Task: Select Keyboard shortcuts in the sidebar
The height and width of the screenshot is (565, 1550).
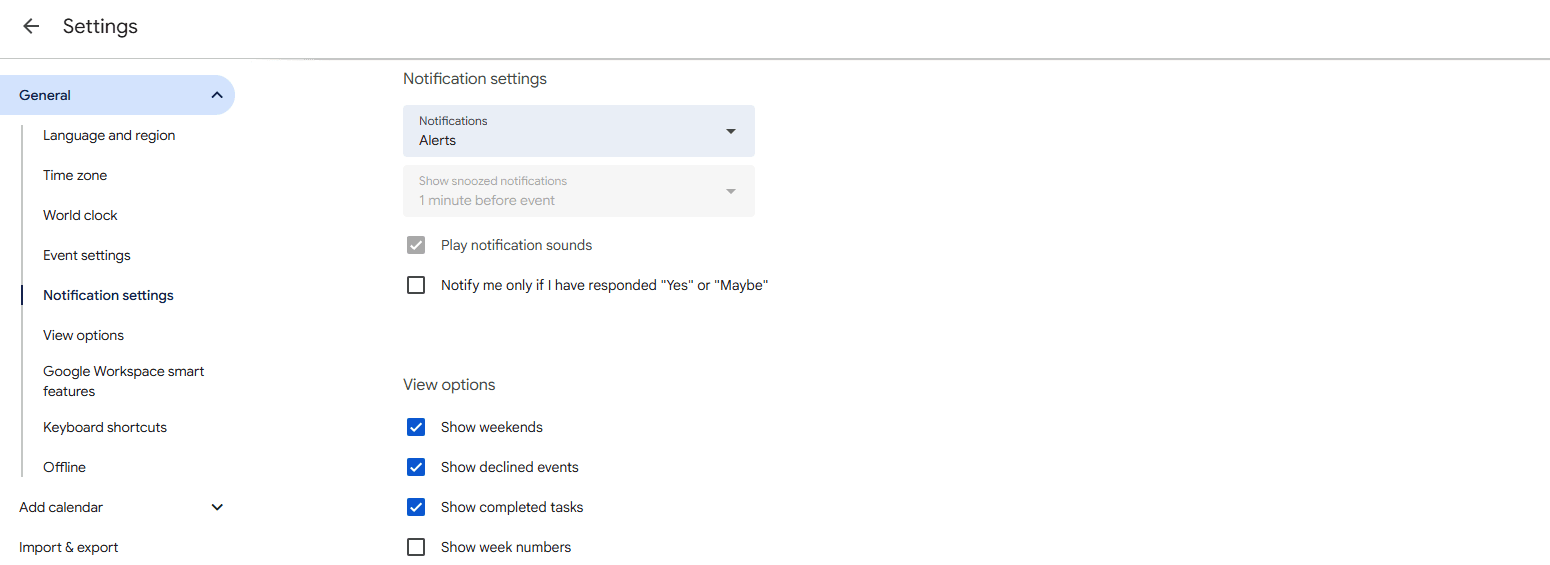Action: pyautogui.click(x=105, y=427)
